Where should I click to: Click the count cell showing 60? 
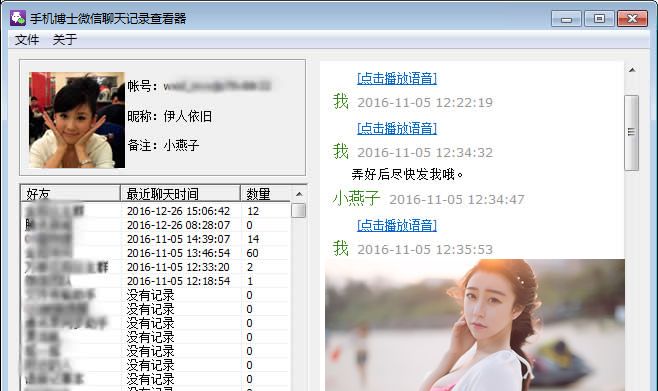coord(253,253)
